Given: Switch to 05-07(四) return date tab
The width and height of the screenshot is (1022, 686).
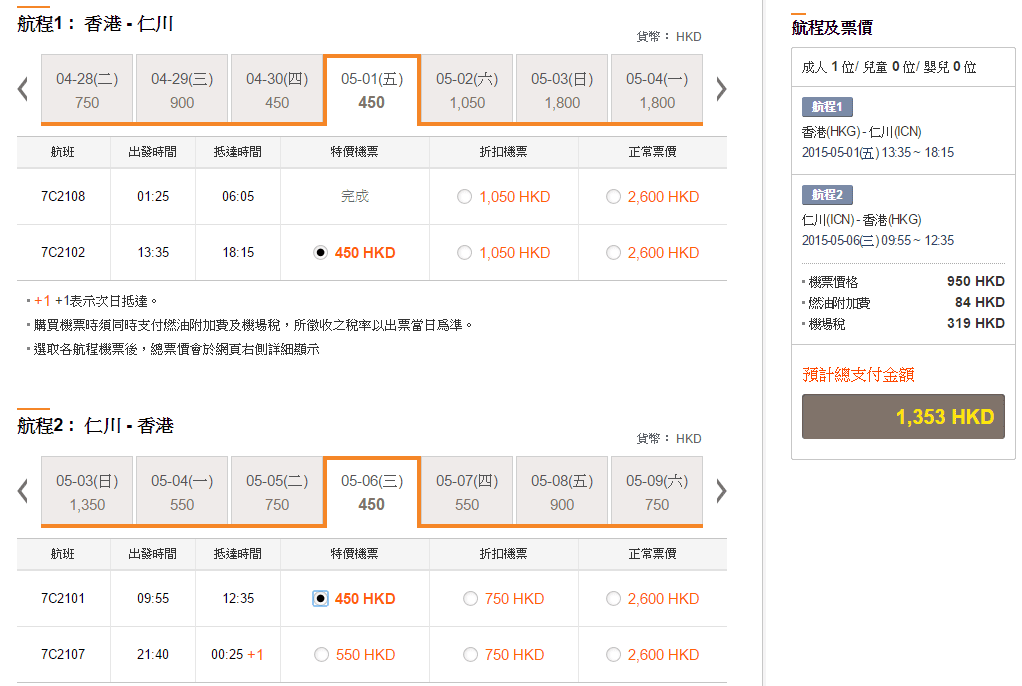Looking at the screenshot, I should [467, 492].
